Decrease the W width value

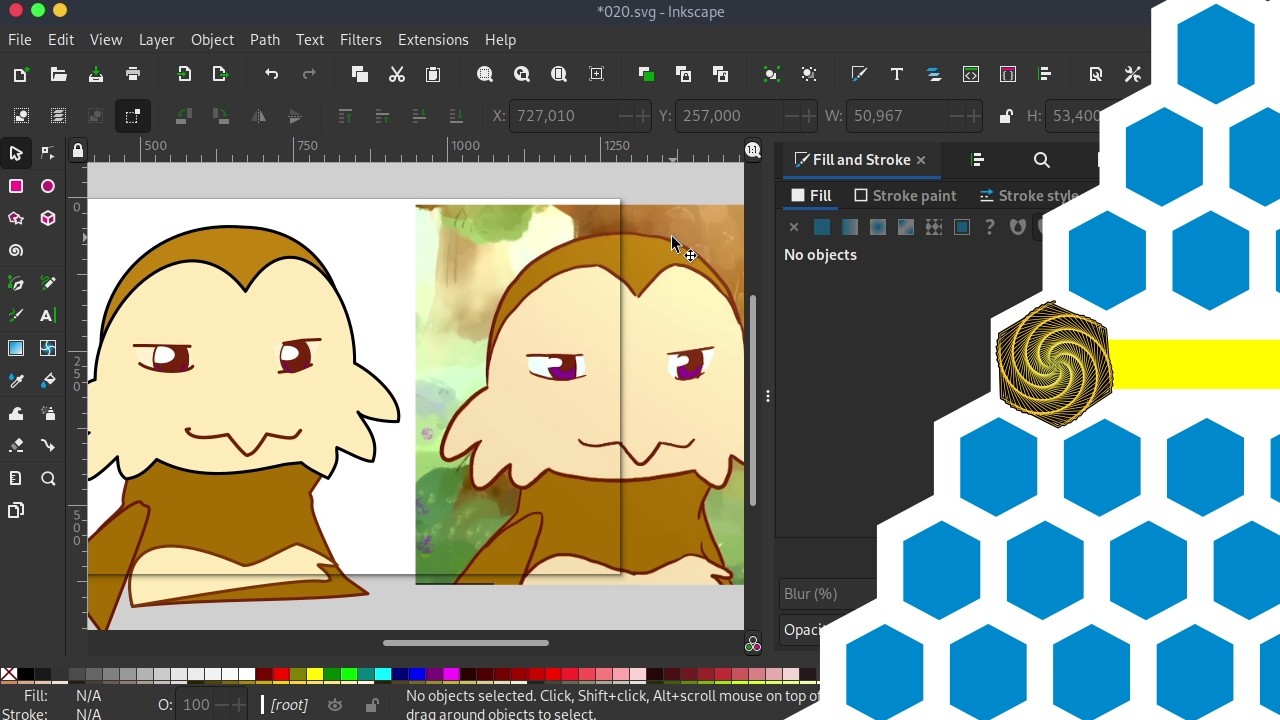(x=957, y=116)
